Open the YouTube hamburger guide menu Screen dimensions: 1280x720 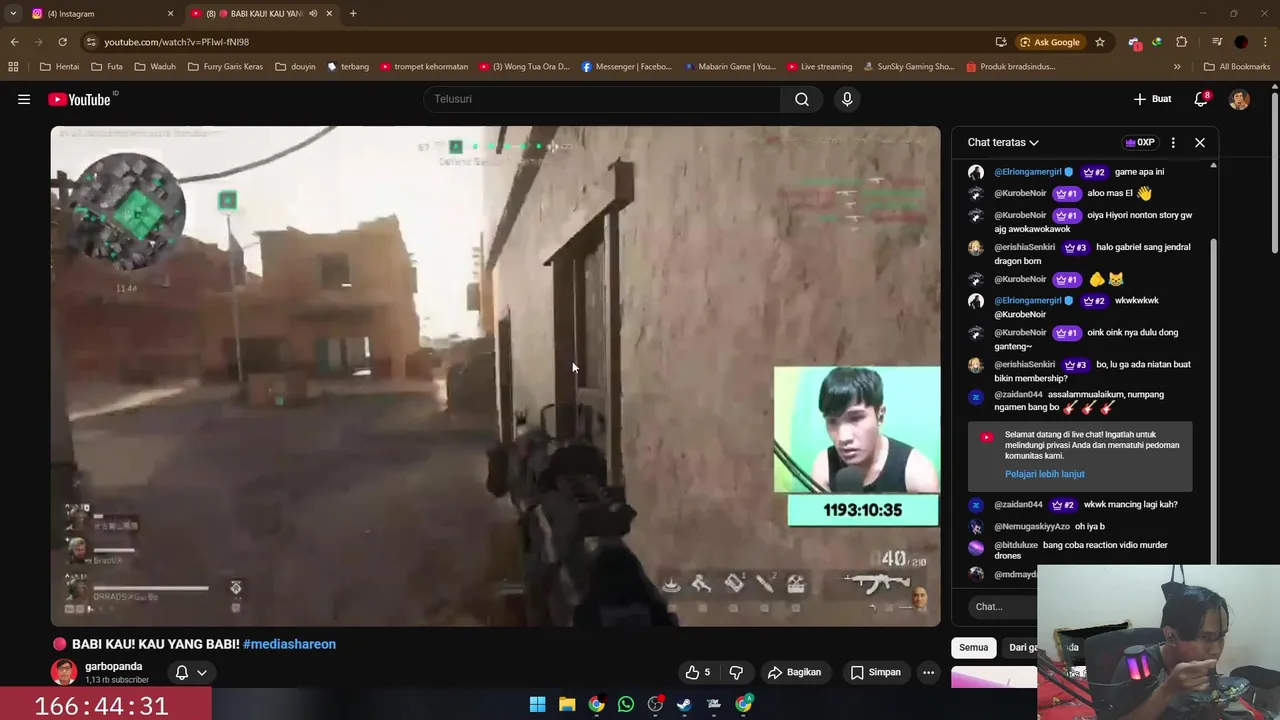(24, 99)
